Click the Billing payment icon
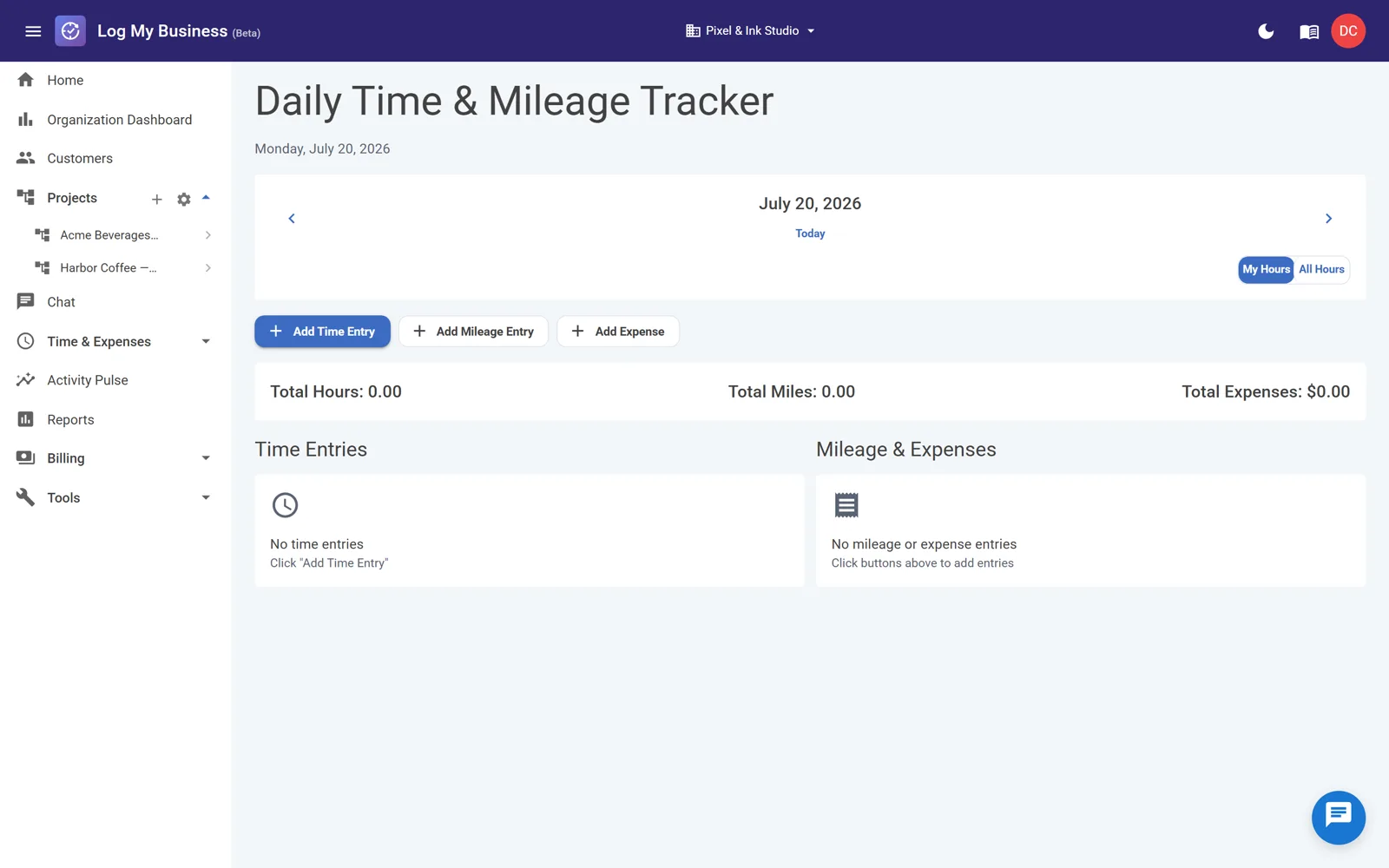The width and height of the screenshot is (1389, 868). click(25, 457)
